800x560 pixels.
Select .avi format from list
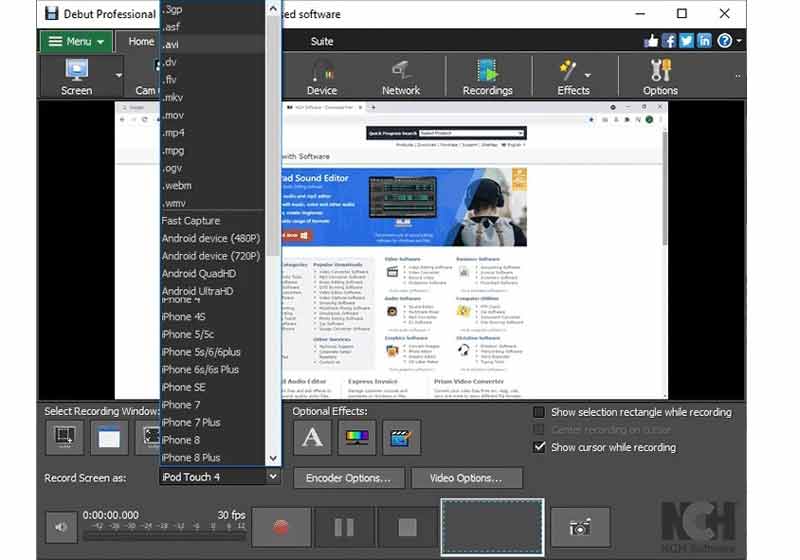coord(213,44)
